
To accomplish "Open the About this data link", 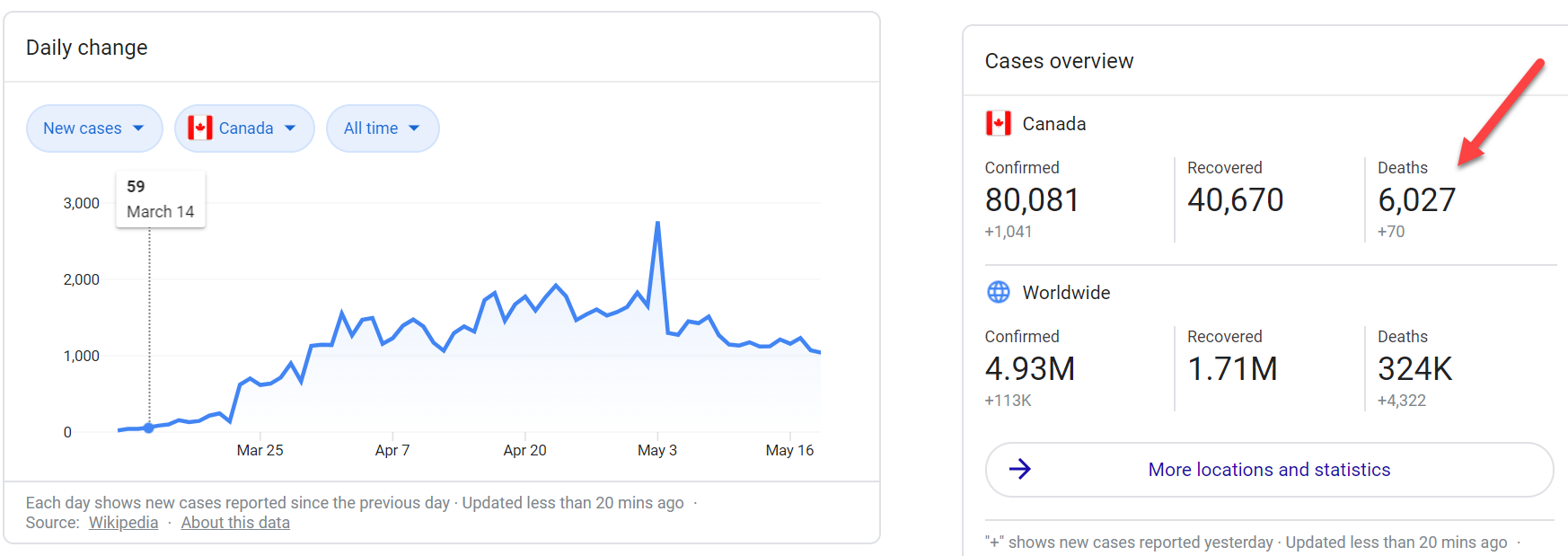I will 235,523.
